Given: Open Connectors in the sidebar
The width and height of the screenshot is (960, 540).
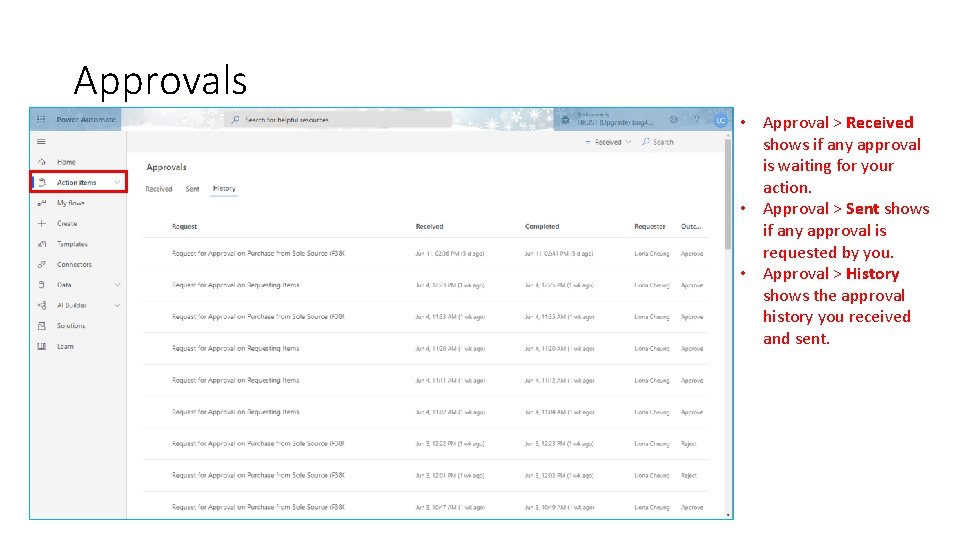Looking at the screenshot, I should (74, 264).
